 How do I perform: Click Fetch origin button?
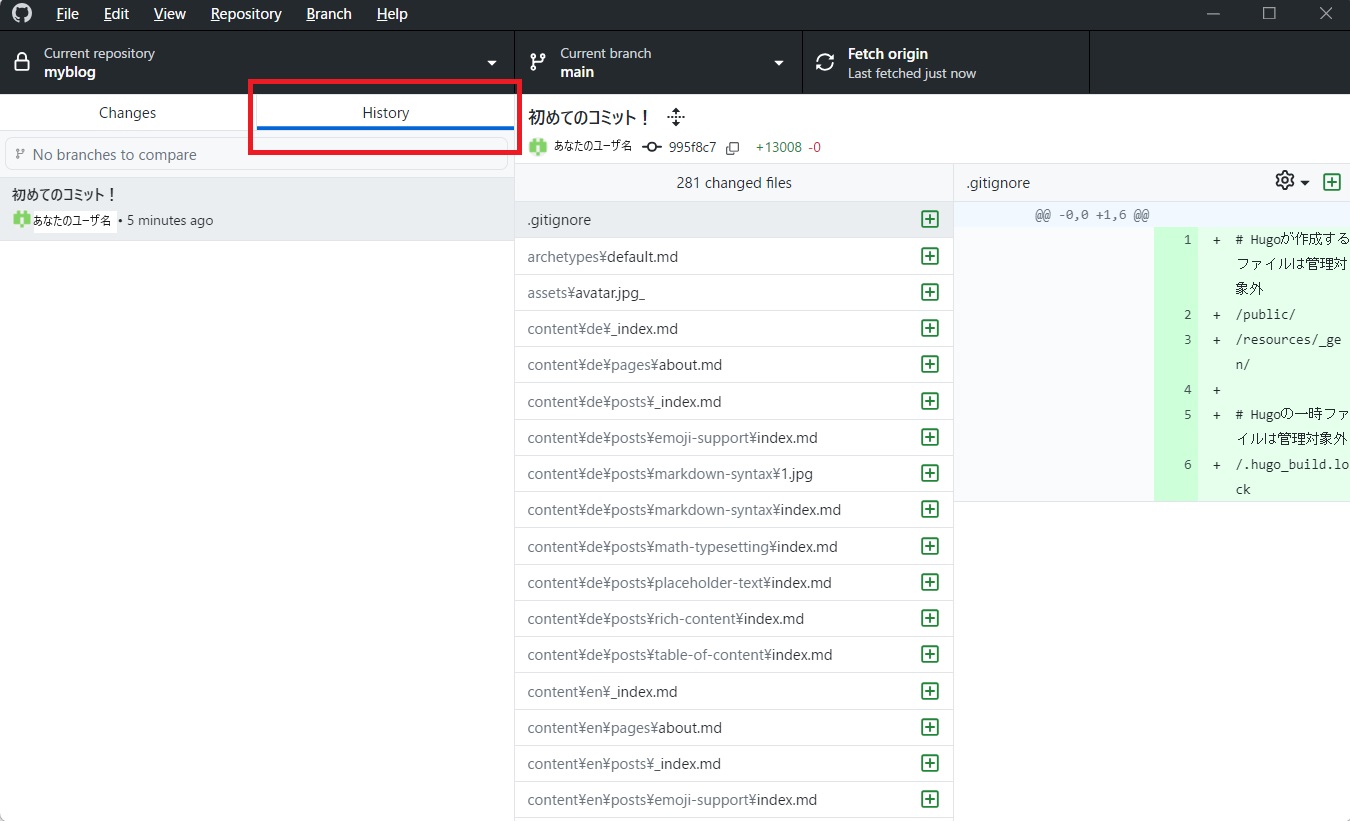945,62
